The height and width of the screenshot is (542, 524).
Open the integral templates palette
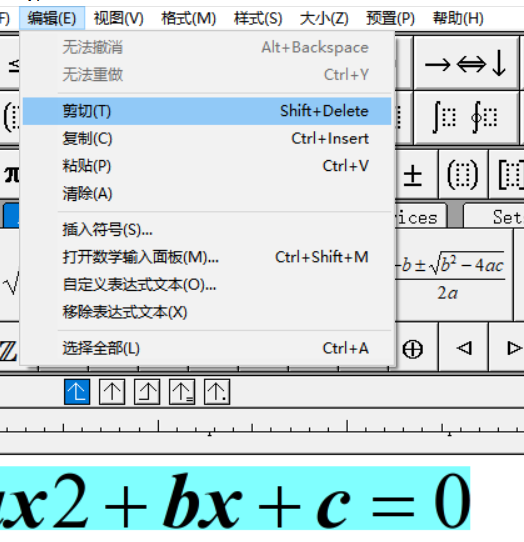coord(466,118)
